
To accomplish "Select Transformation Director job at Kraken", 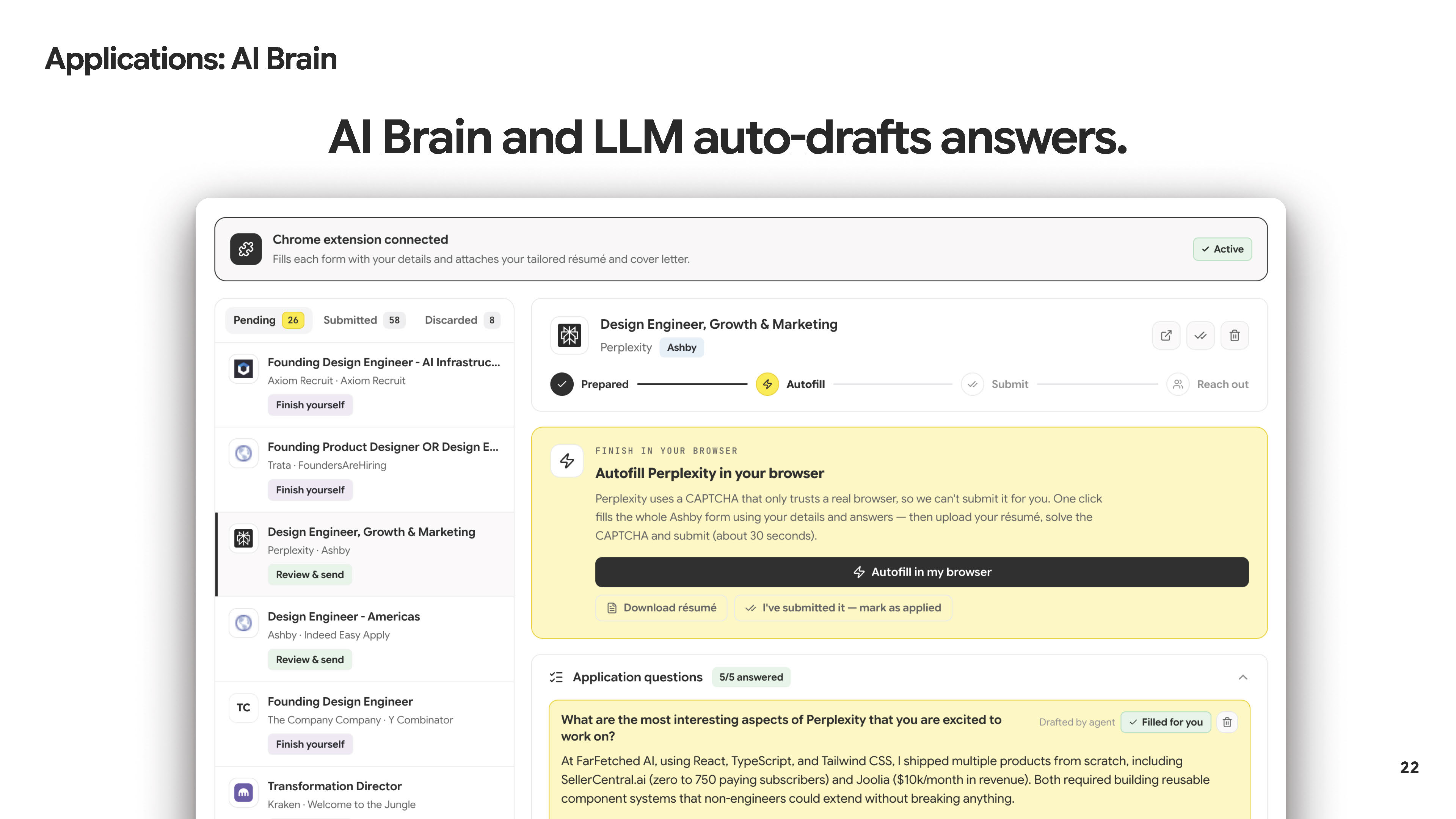I will (x=365, y=794).
